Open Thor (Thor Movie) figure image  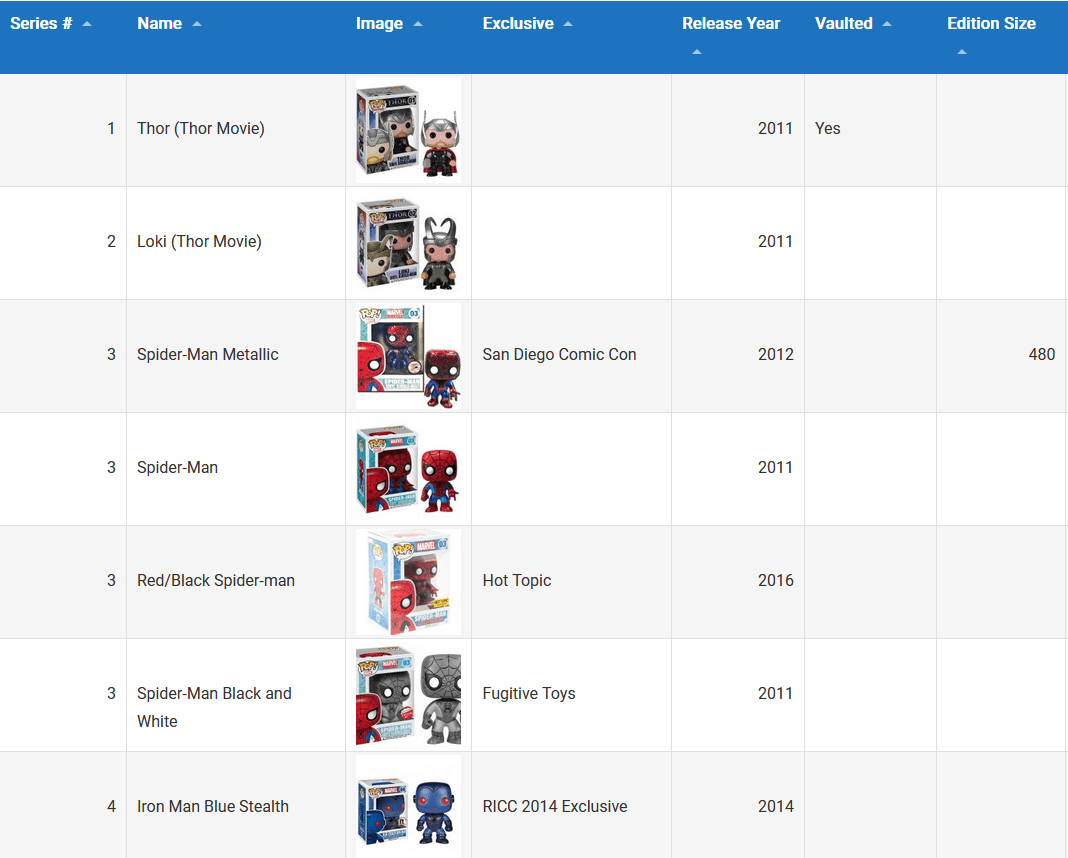(x=409, y=130)
